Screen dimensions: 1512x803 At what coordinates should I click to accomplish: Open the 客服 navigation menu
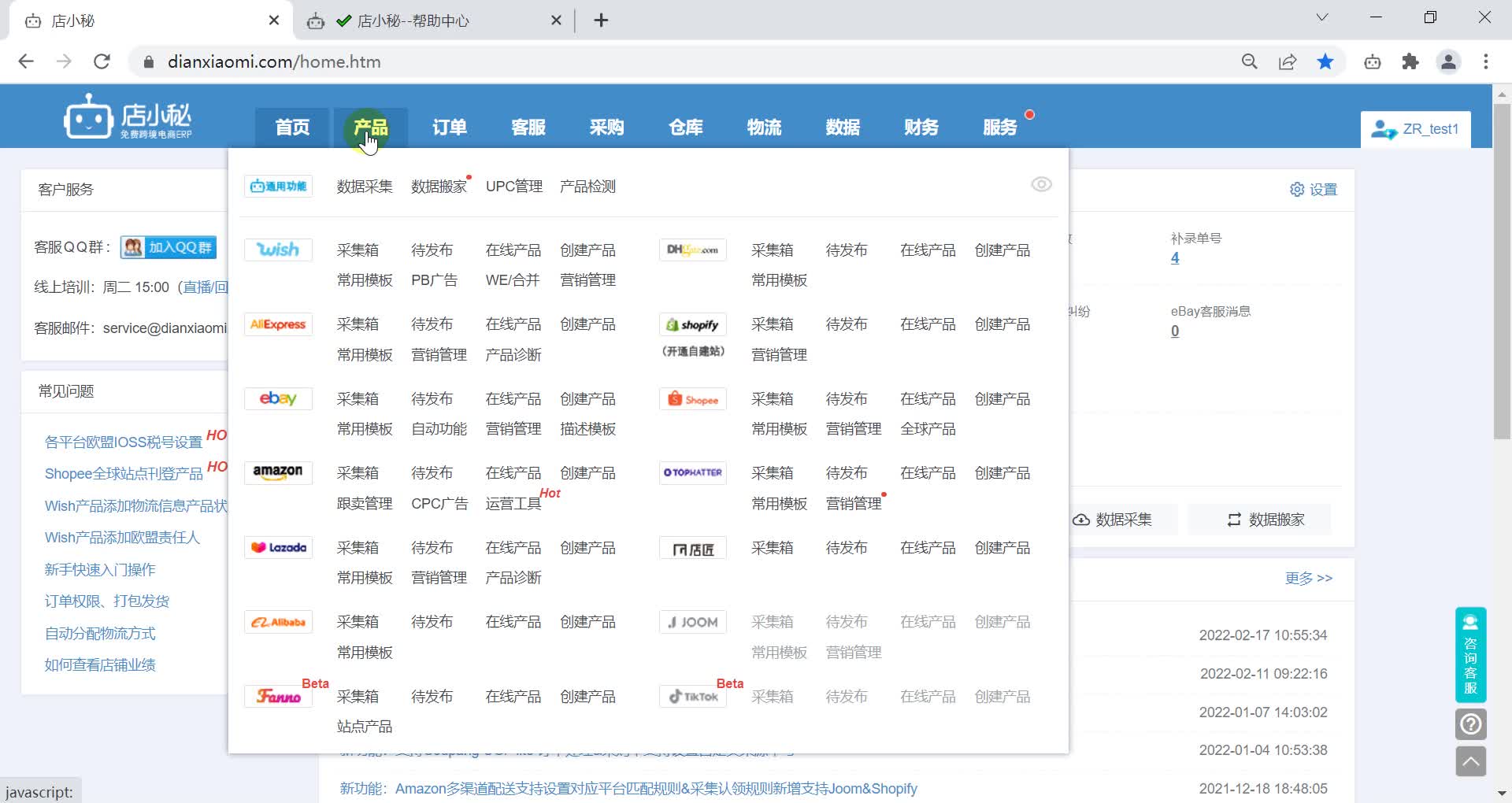pos(528,128)
